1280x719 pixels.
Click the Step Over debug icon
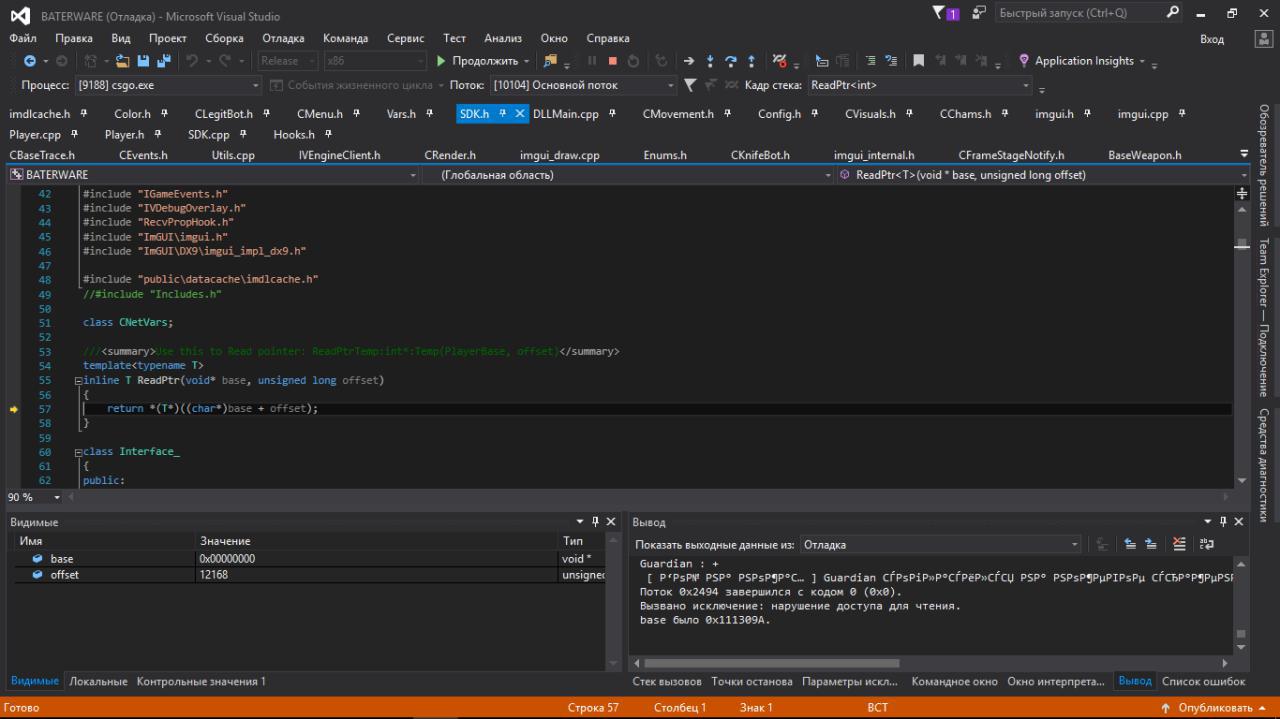pyautogui.click(x=731, y=61)
